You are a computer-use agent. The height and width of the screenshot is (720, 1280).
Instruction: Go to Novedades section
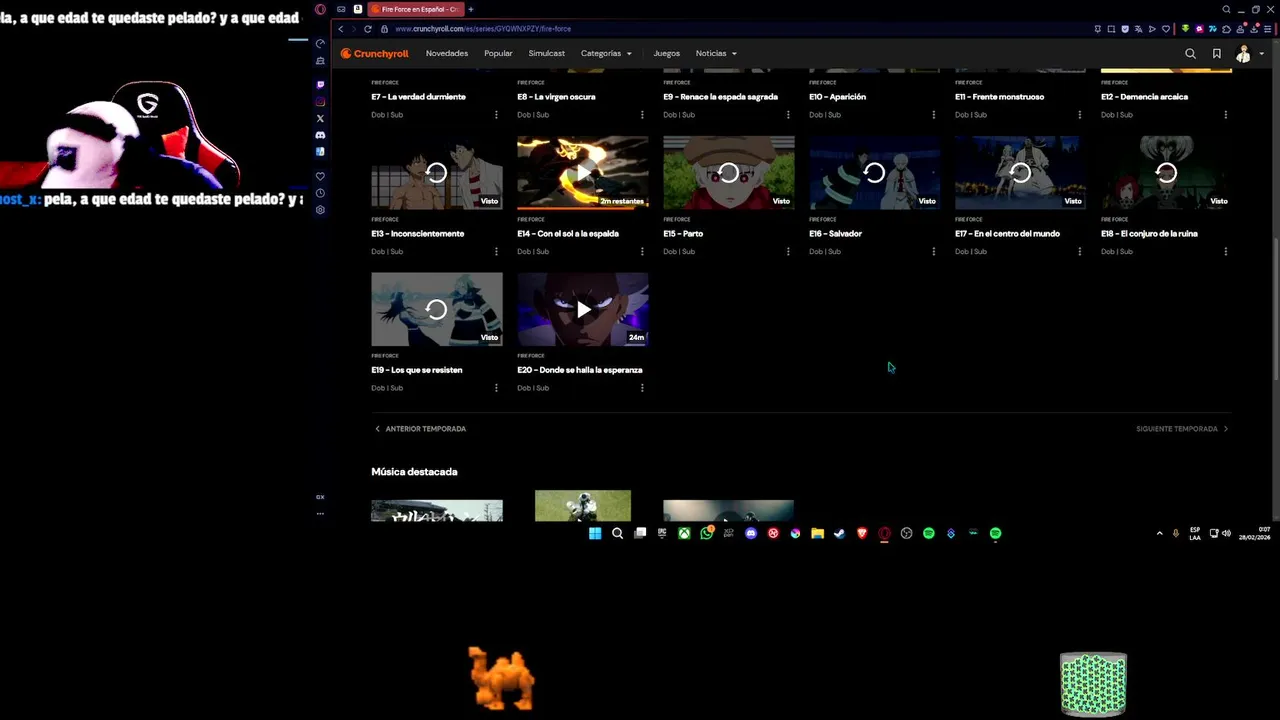click(x=447, y=53)
